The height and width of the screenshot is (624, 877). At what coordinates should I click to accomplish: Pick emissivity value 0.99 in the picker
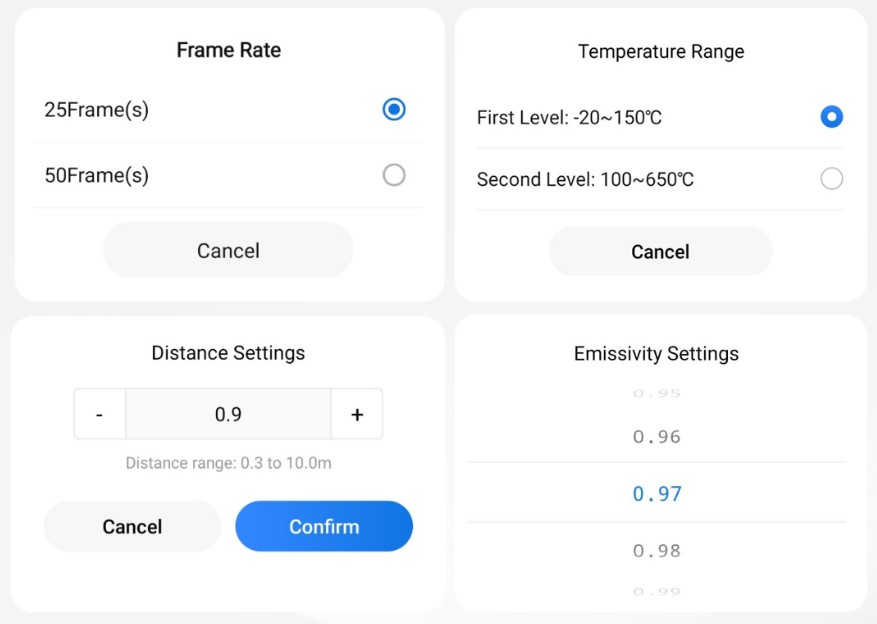tap(657, 591)
